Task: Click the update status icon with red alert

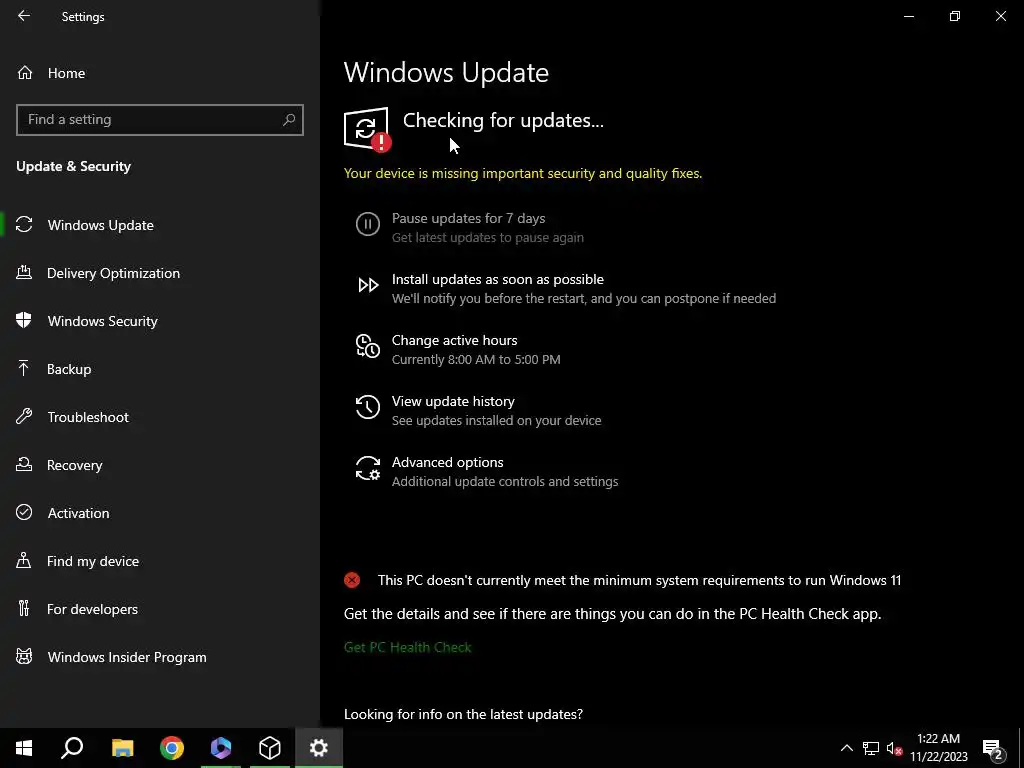Action: [367, 129]
